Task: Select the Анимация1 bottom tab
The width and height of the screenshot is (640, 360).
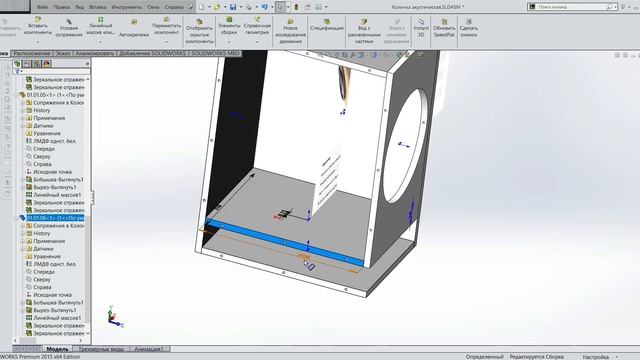Action: [x=149, y=349]
